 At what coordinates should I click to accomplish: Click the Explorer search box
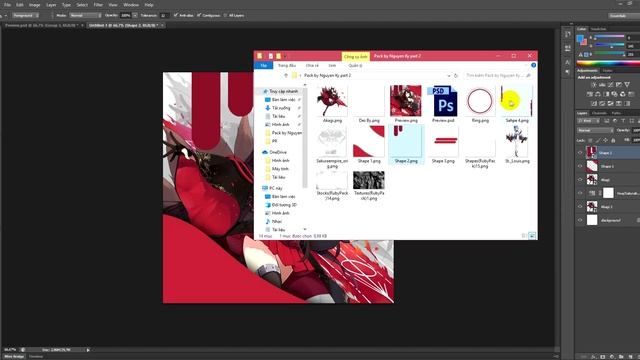(498, 76)
